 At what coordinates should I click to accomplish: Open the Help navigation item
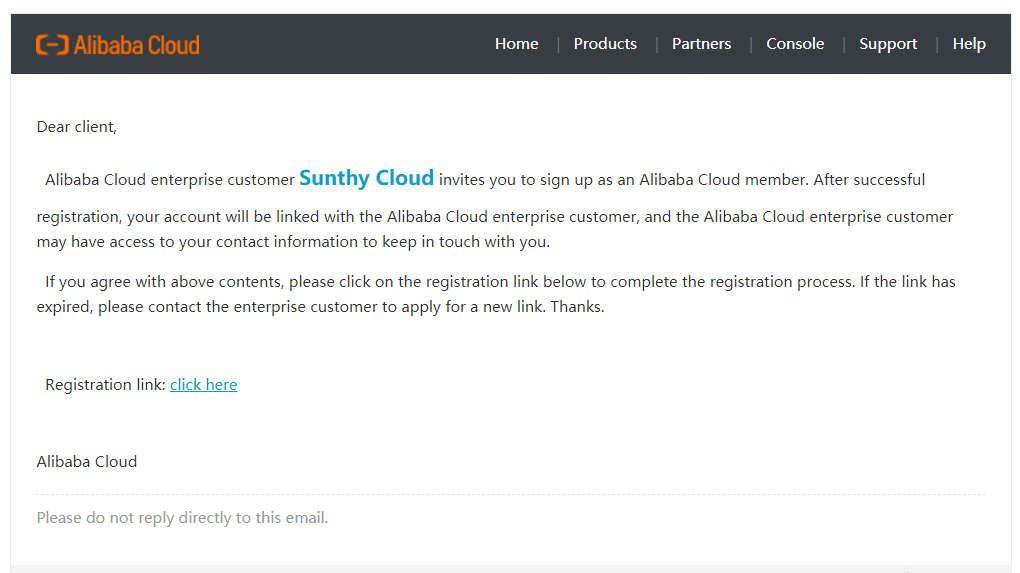pos(969,44)
